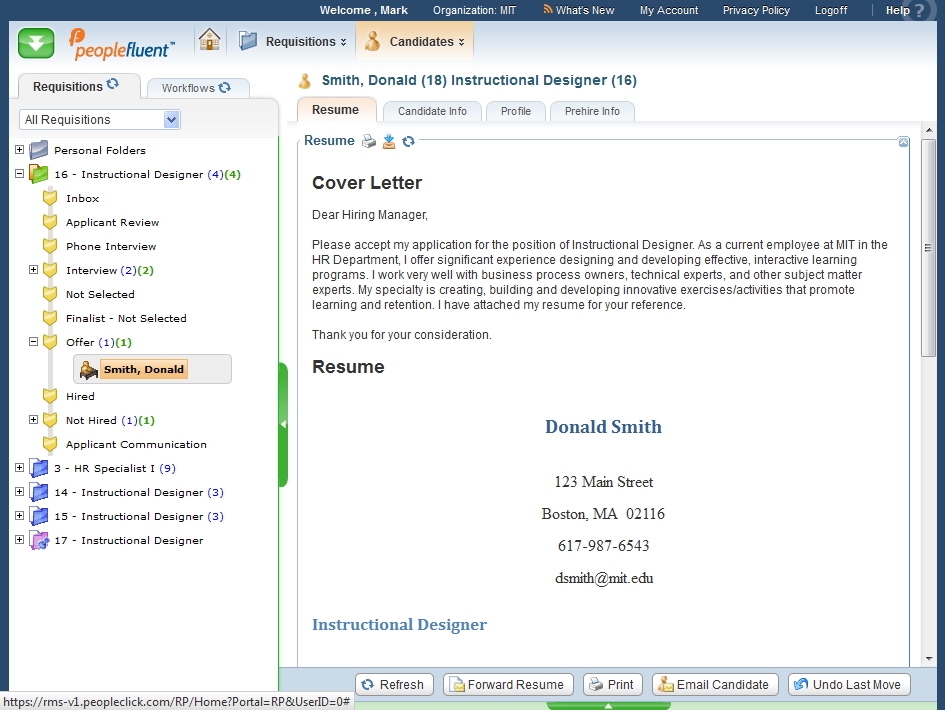945x710 pixels.
Task: Click the Undo Last Move button
Action: pyautogui.click(x=849, y=685)
